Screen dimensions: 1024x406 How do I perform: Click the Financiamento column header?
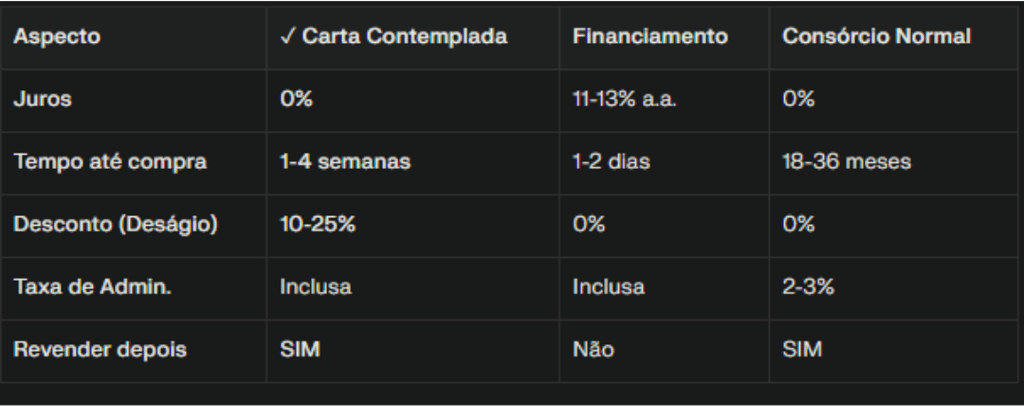click(650, 37)
